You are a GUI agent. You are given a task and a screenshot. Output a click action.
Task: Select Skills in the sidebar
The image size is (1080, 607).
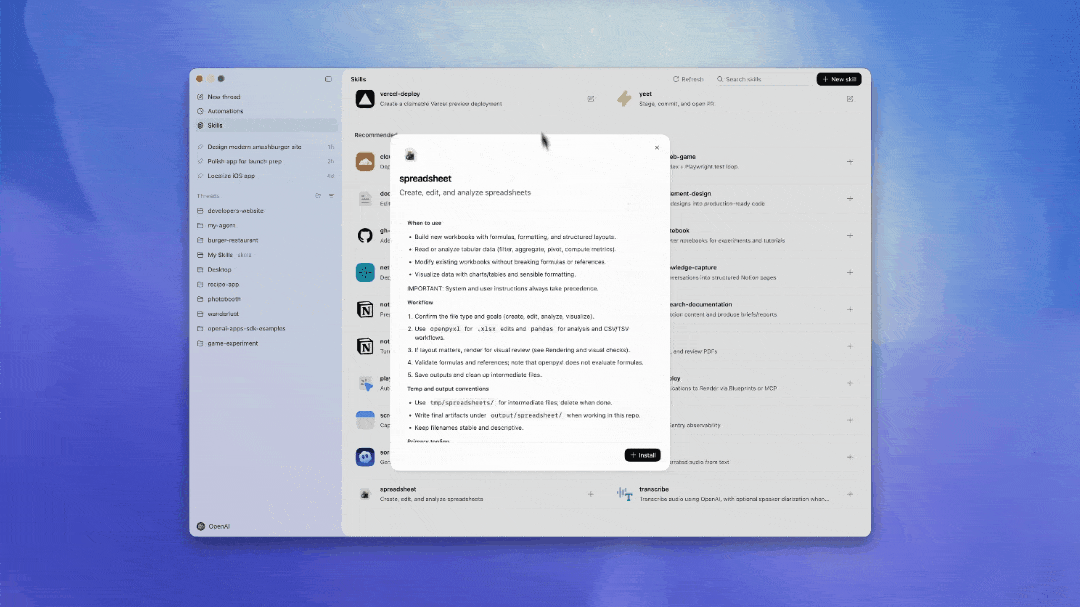pyautogui.click(x=267, y=125)
